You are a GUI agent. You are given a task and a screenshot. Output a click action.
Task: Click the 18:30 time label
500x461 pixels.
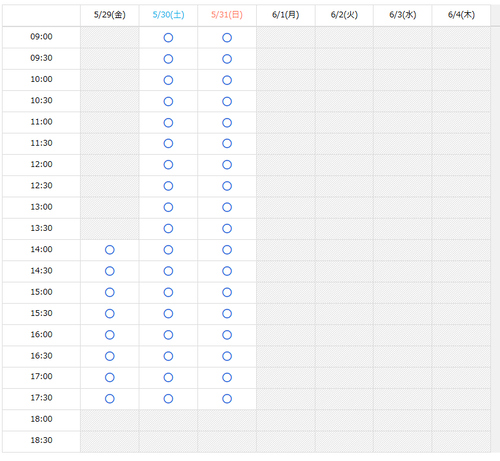[41, 440]
